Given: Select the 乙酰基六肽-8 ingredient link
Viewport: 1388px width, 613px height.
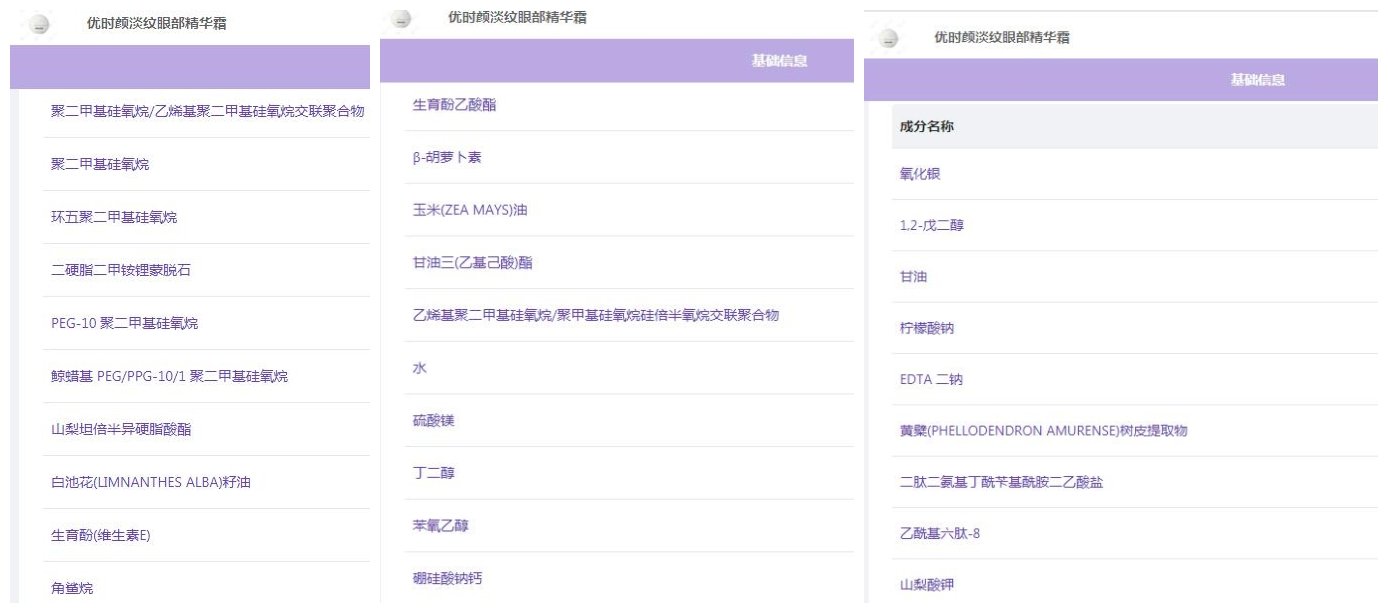Looking at the screenshot, I should coord(940,533).
